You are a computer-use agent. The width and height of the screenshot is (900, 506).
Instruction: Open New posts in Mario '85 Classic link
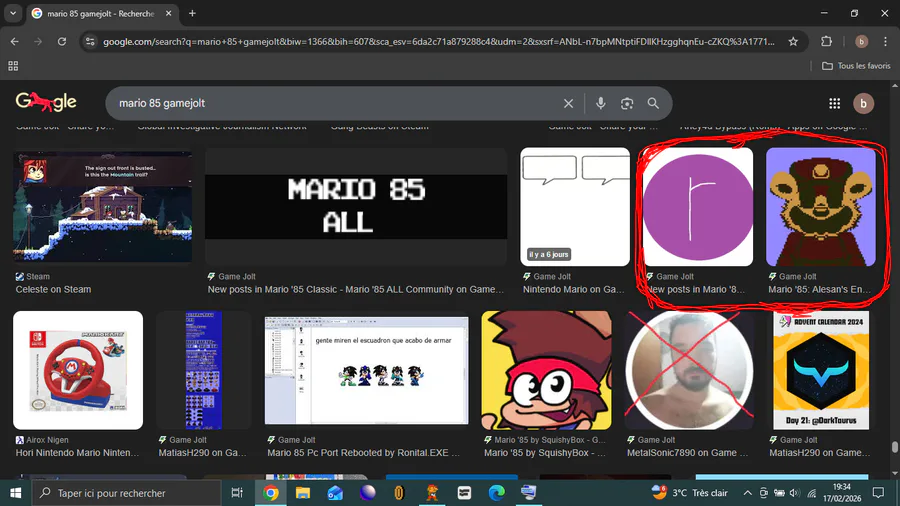point(356,290)
